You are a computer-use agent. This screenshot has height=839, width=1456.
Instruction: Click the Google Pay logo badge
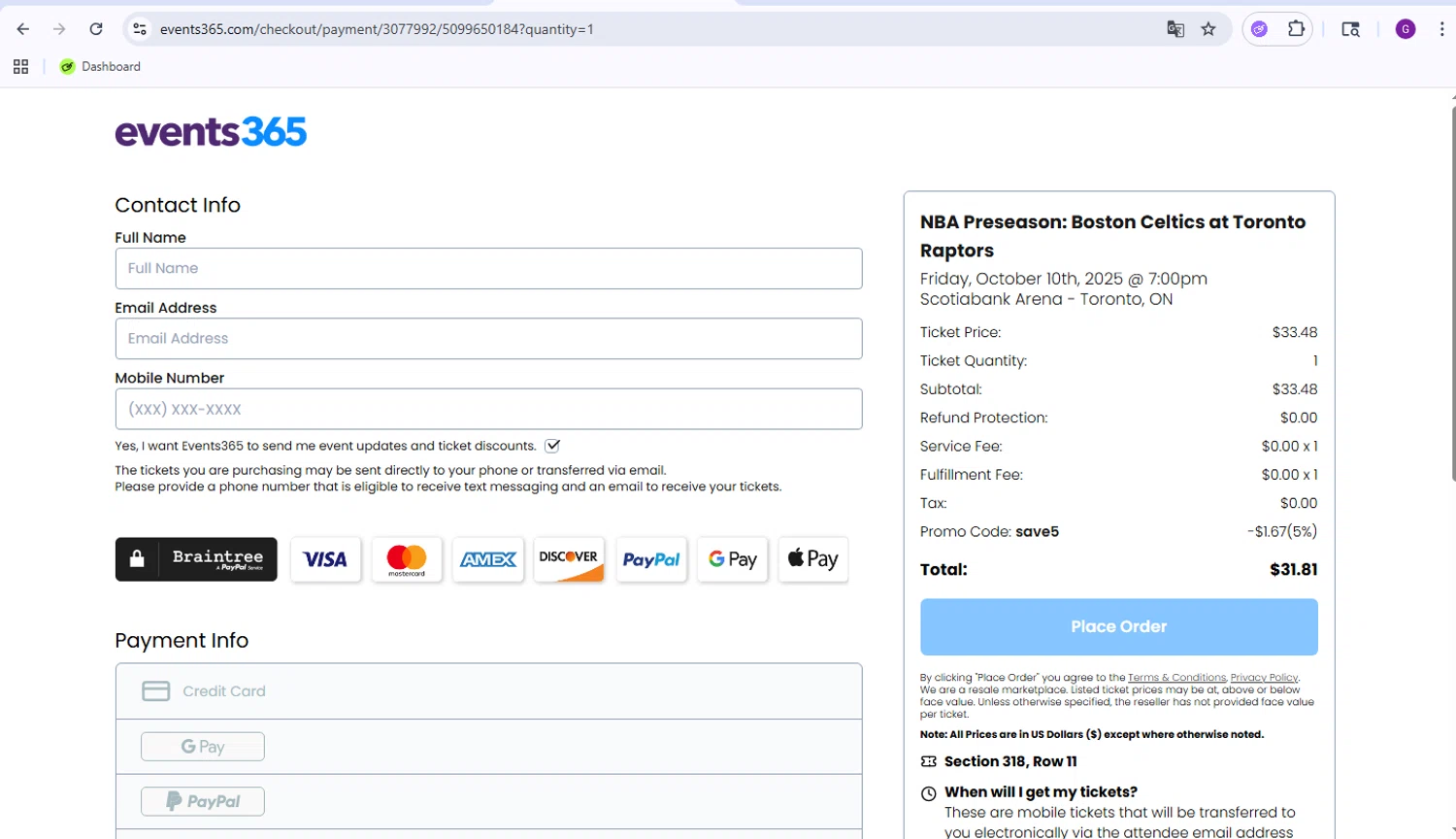tap(733, 559)
